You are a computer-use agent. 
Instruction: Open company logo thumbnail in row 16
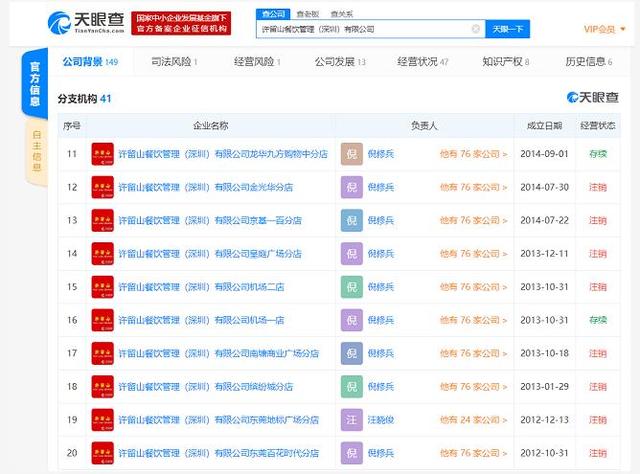[102, 320]
